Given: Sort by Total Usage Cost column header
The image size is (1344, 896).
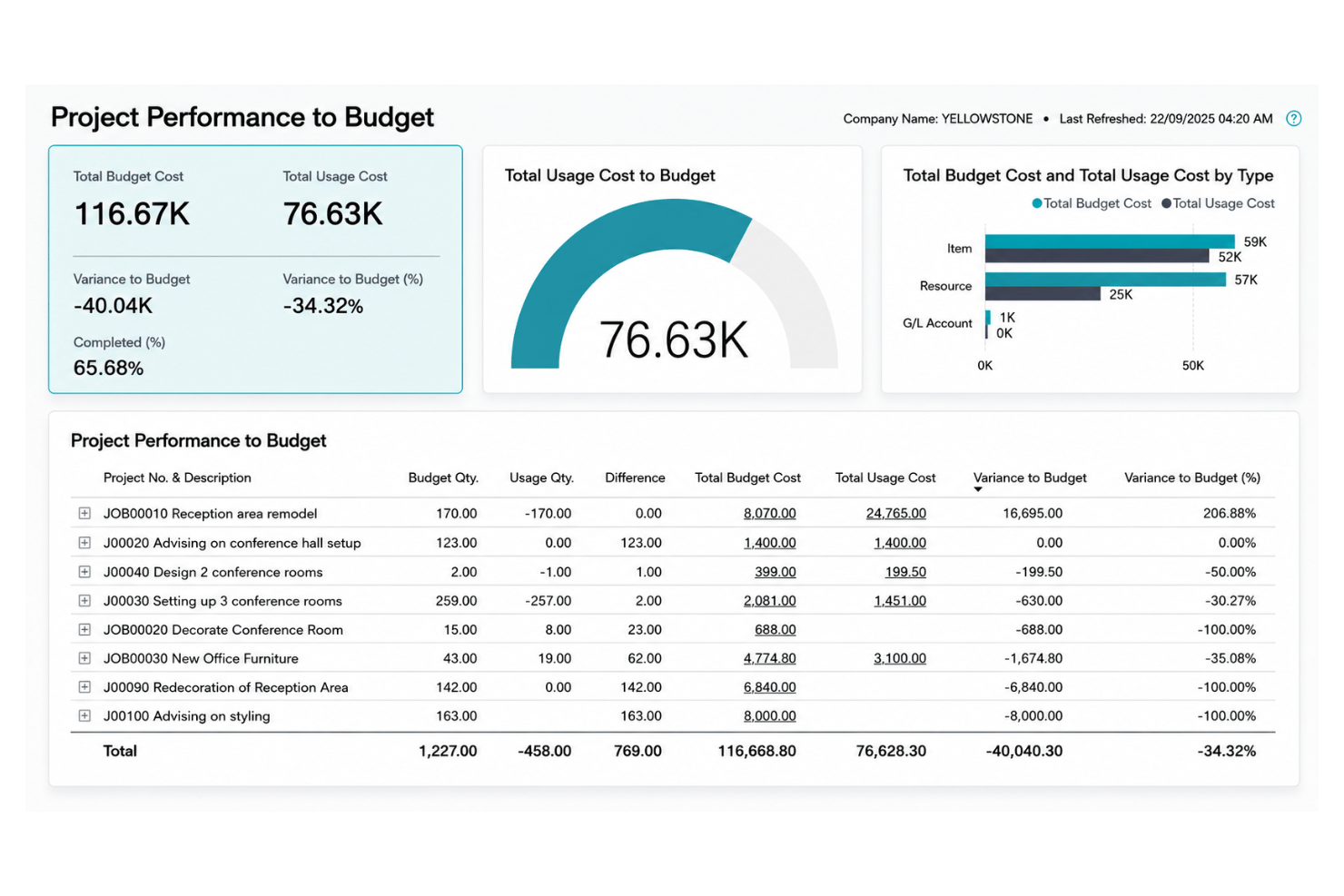Looking at the screenshot, I should pyautogui.click(x=885, y=478).
